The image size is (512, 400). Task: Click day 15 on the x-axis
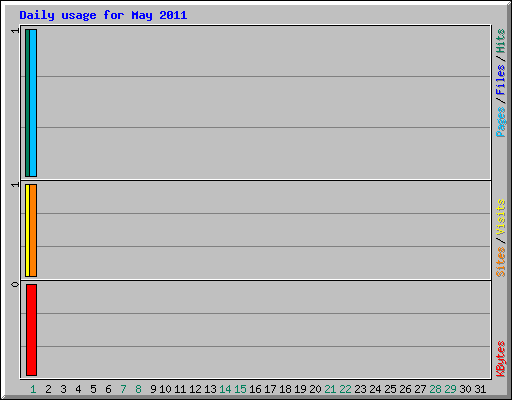pos(240,389)
